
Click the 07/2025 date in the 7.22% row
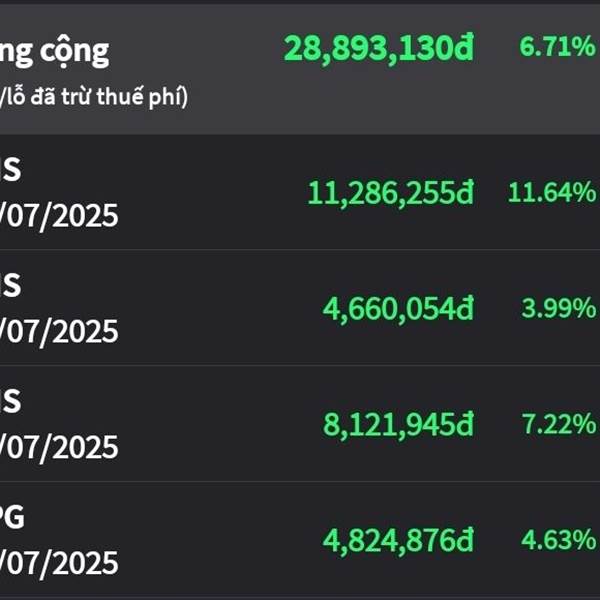[x=59, y=448]
